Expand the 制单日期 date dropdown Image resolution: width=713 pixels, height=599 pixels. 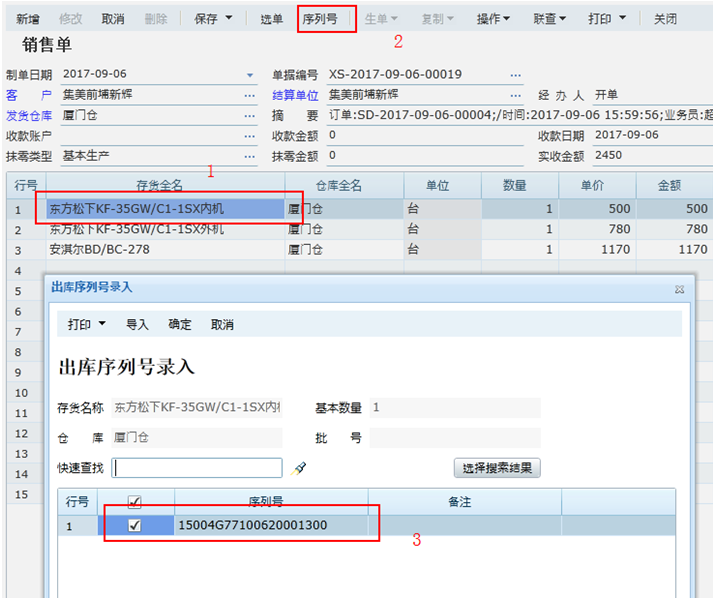coord(250,76)
